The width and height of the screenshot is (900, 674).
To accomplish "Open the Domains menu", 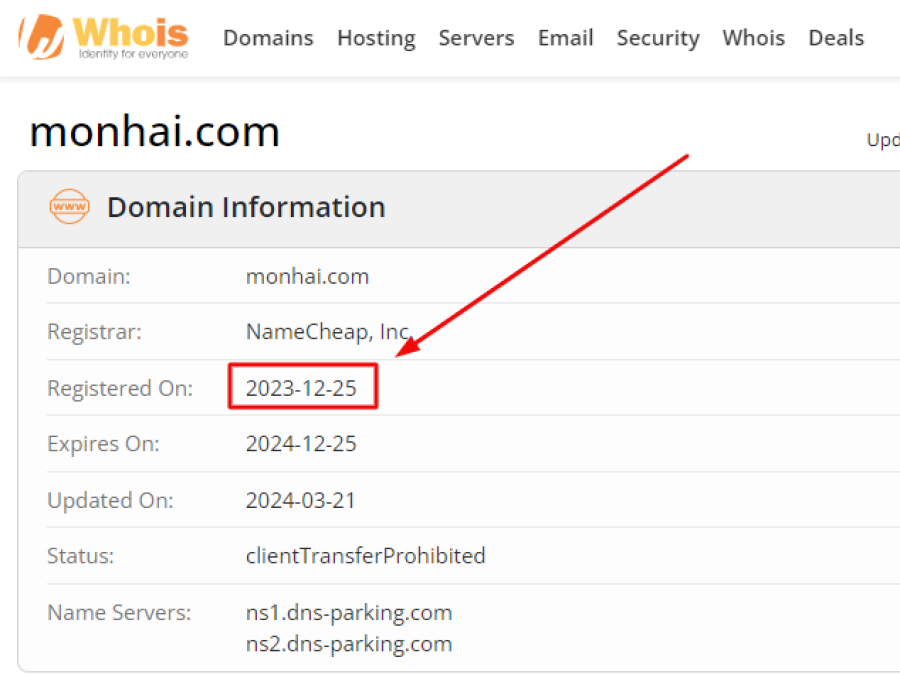I will (268, 38).
